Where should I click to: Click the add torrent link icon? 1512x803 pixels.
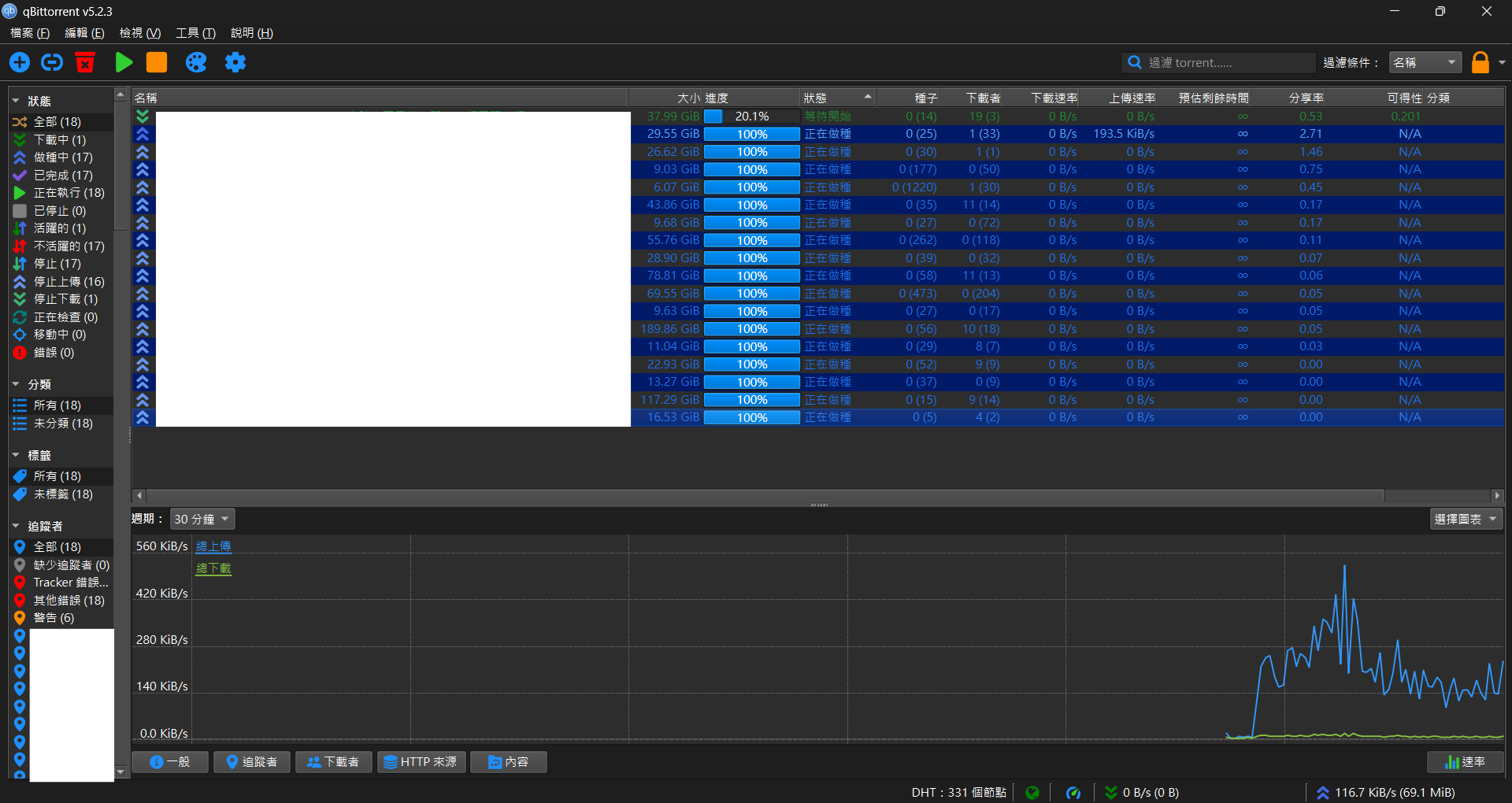[x=52, y=62]
